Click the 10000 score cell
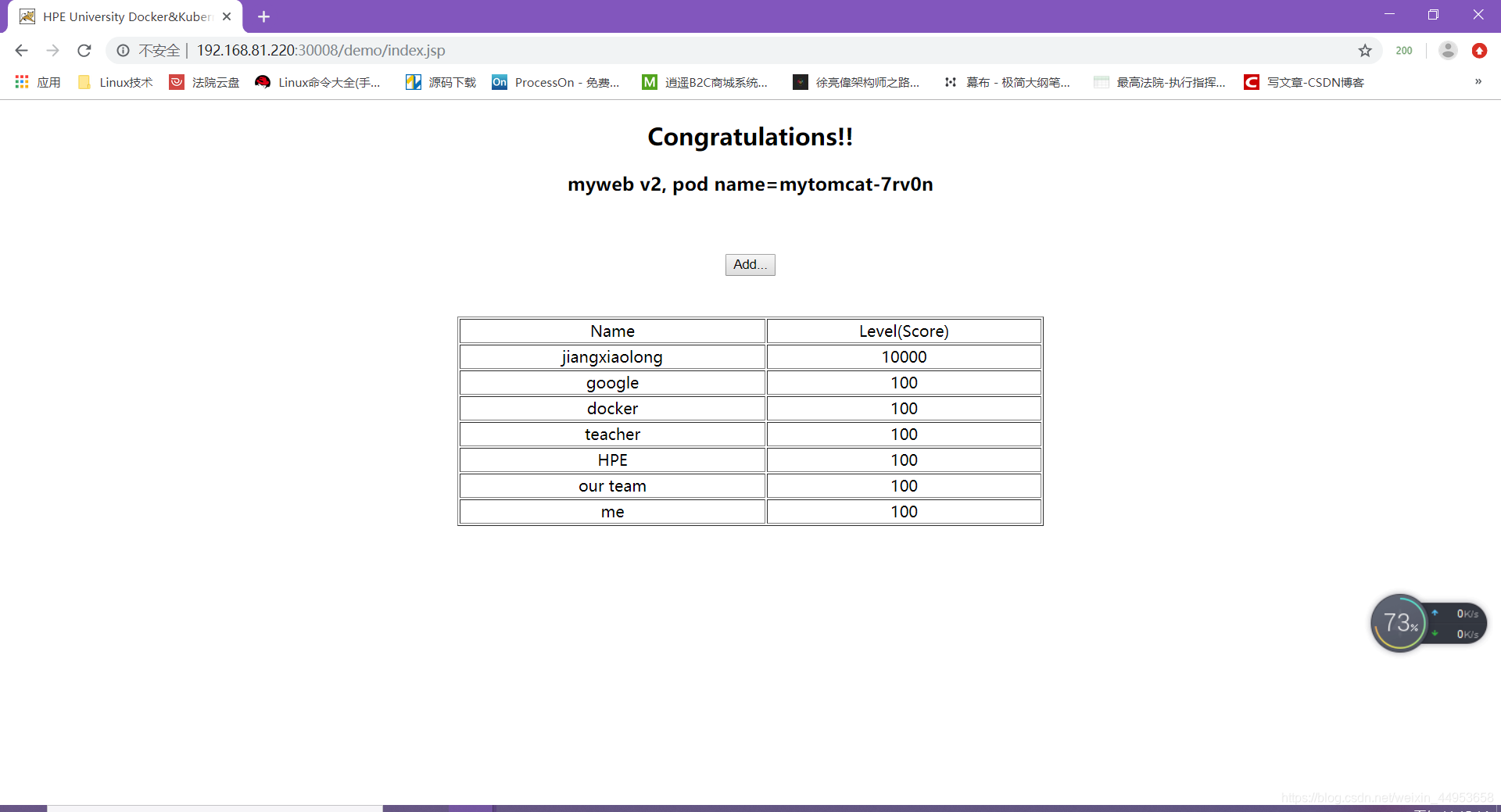Image resolution: width=1501 pixels, height=812 pixels. (x=904, y=357)
